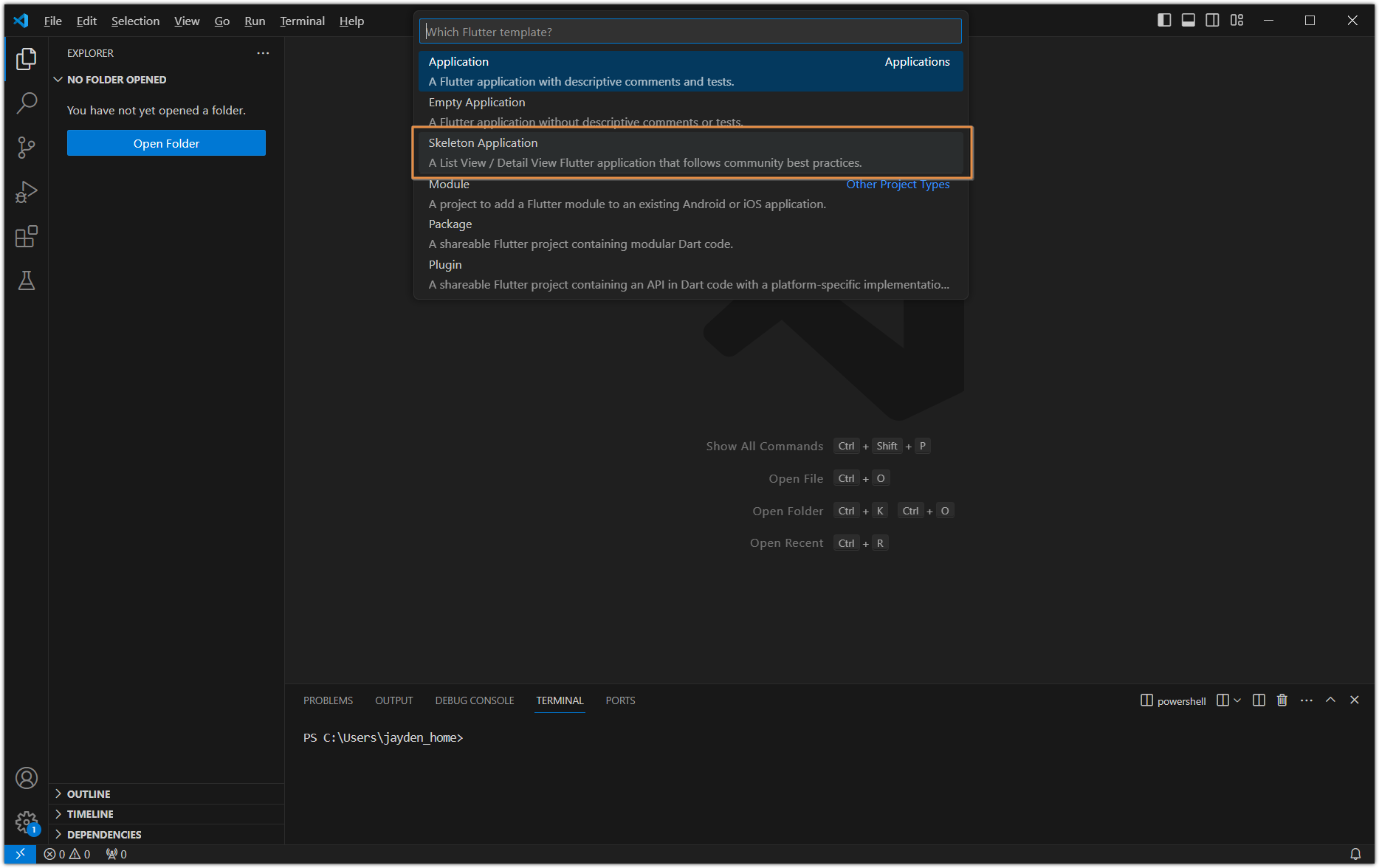The width and height of the screenshot is (1379, 868).
Task: Switch to the Problems tab
Action: coord(328,700)
